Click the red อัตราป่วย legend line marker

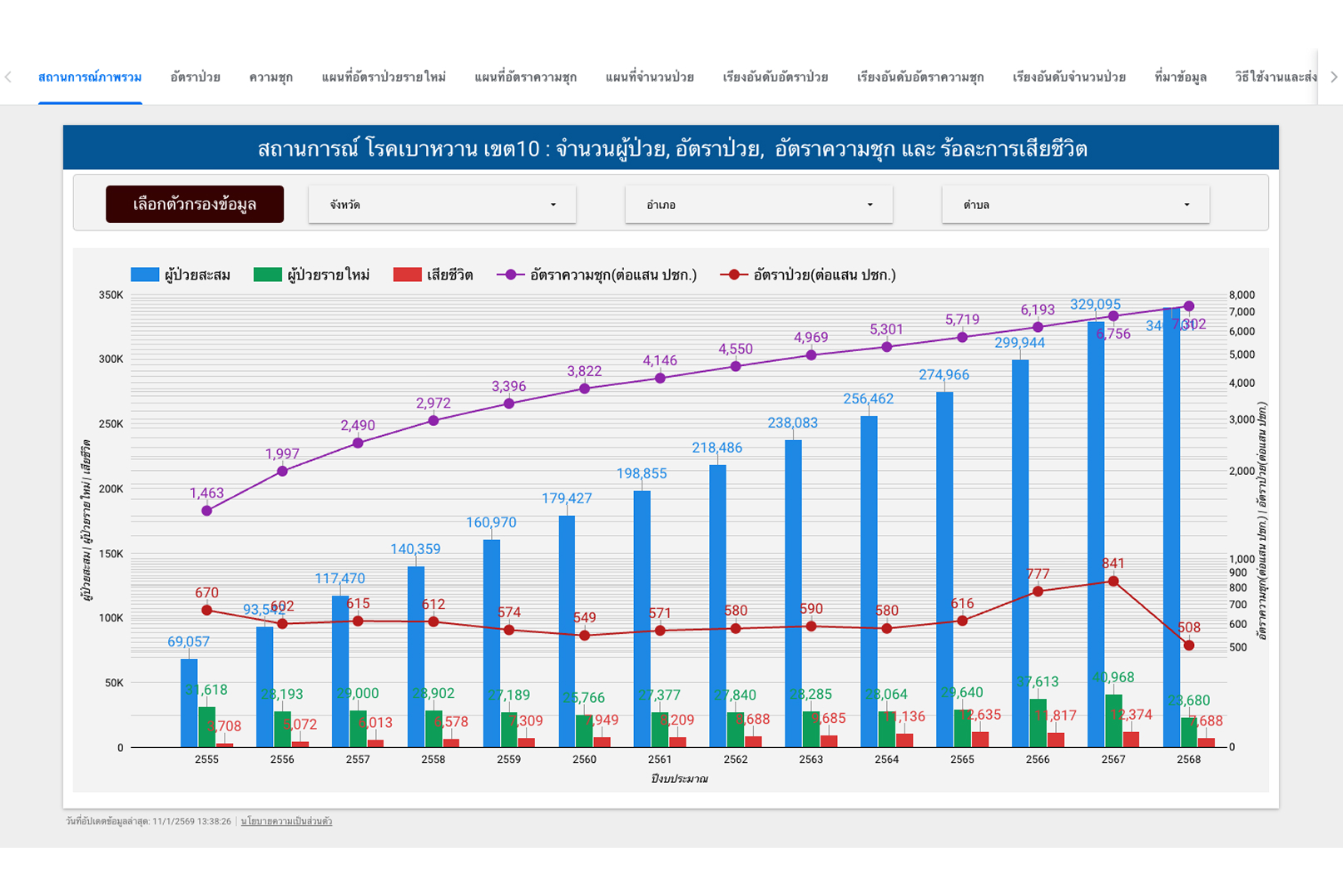pyautogui.click(x=733, y=275)
